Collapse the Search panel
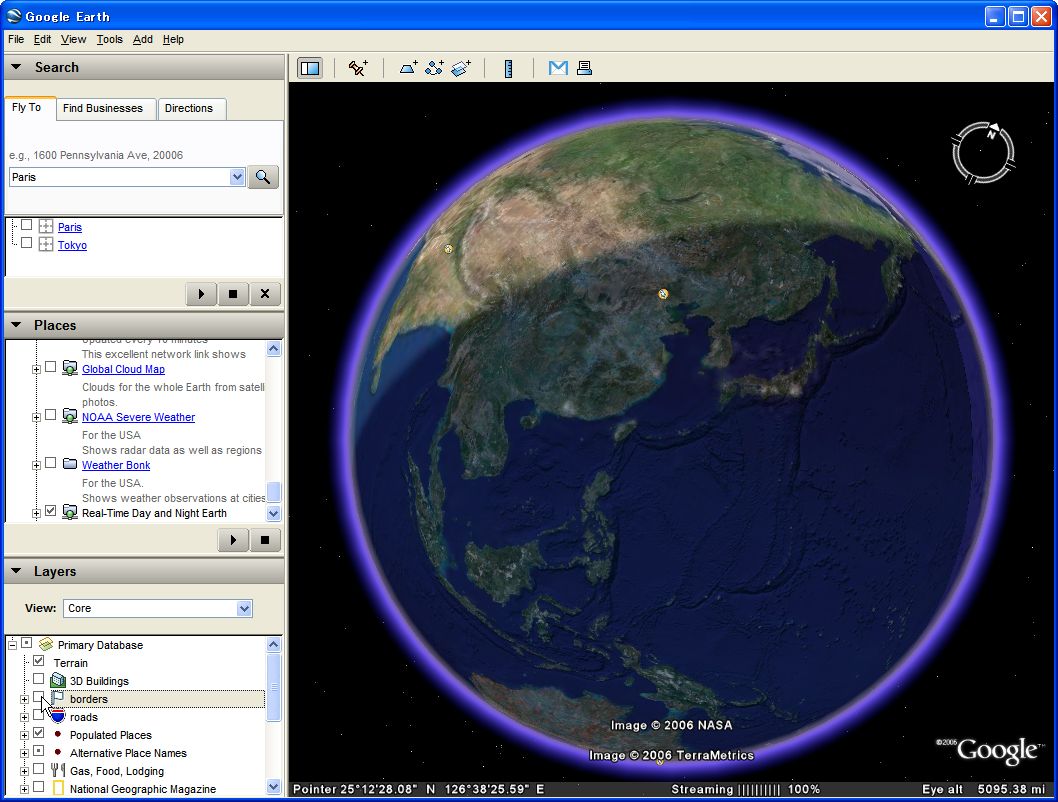1058x802 pixels. click(x=16, y=67)
